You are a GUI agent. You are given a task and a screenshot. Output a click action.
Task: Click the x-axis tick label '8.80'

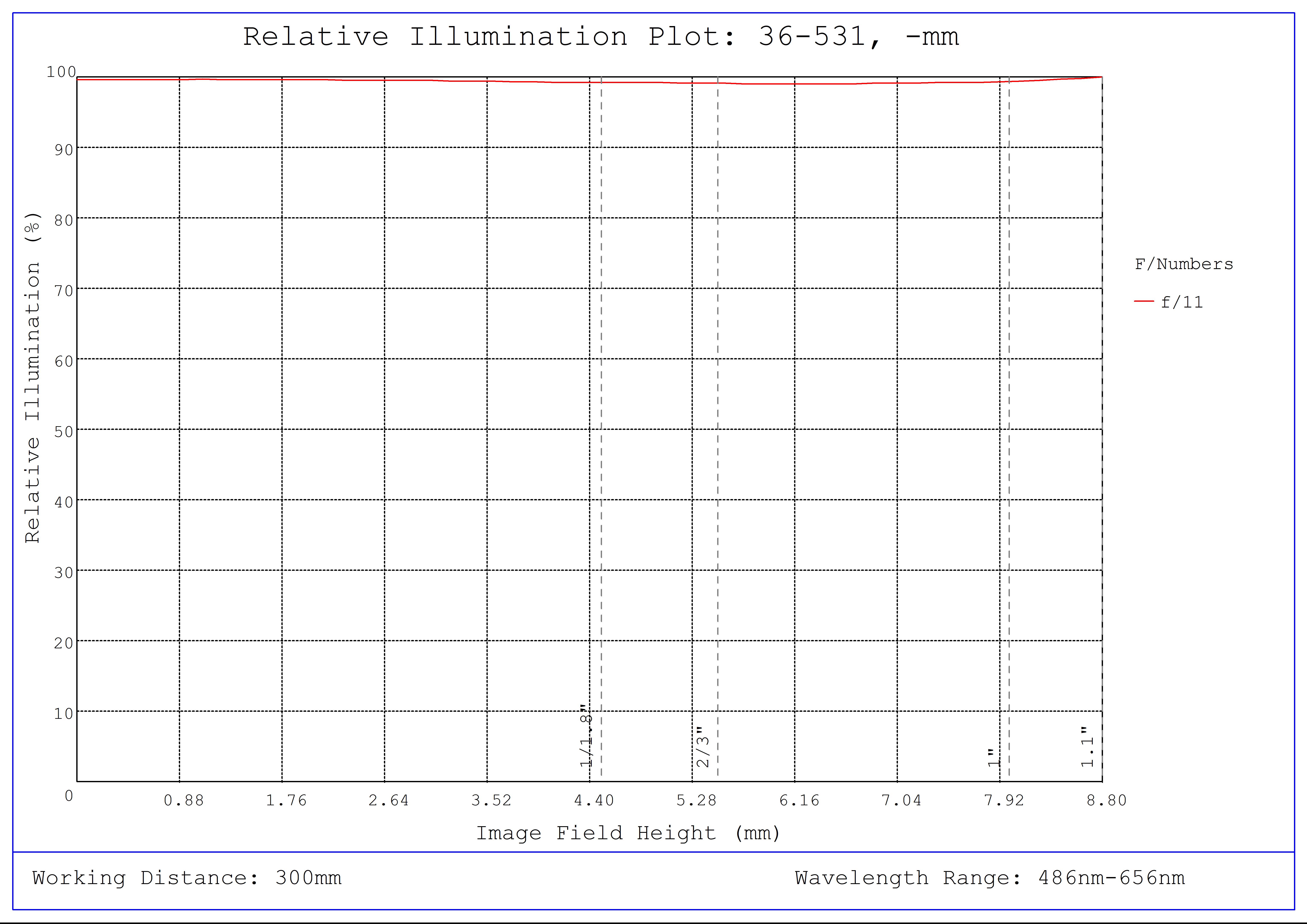pyautogui.click(x=1107, y=801)
